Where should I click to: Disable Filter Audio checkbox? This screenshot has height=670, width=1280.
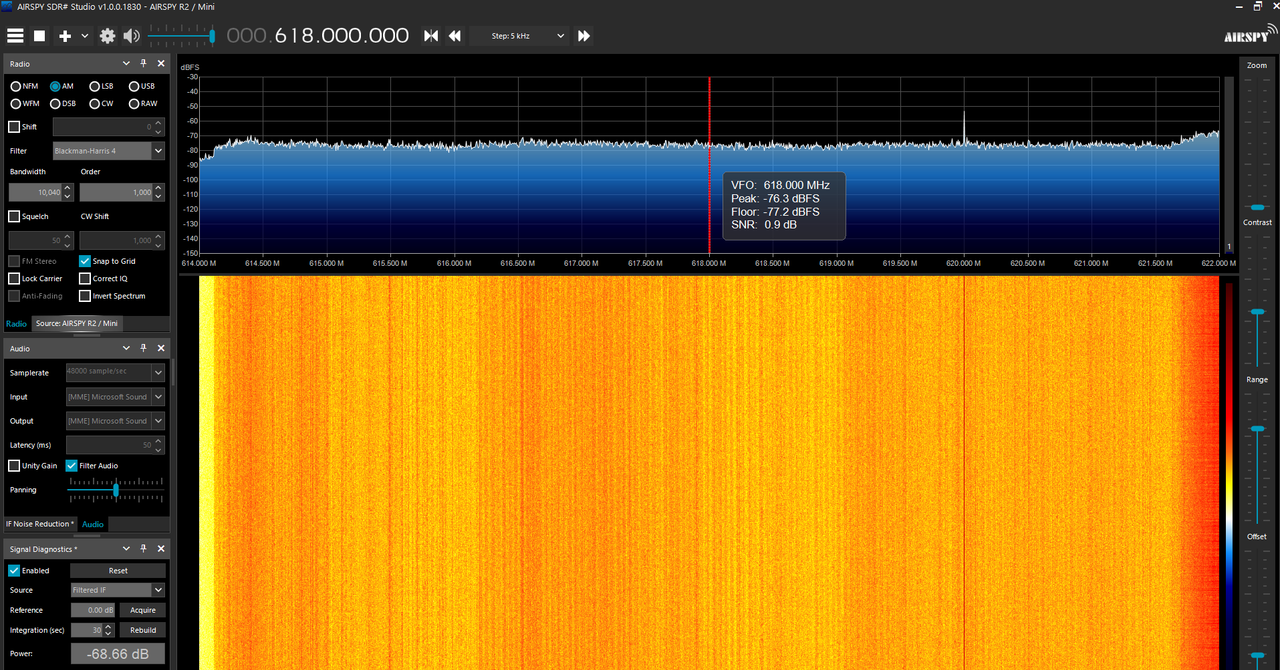(x=72, y=466)
